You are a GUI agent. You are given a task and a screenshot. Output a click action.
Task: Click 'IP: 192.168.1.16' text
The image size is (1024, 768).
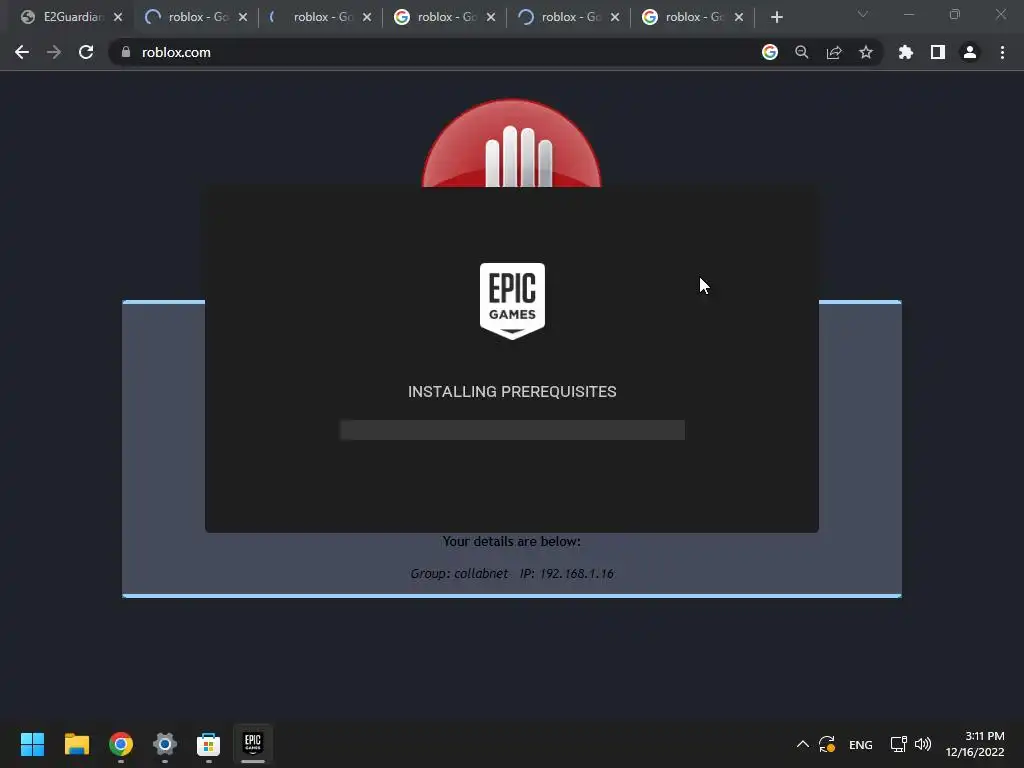567,573
